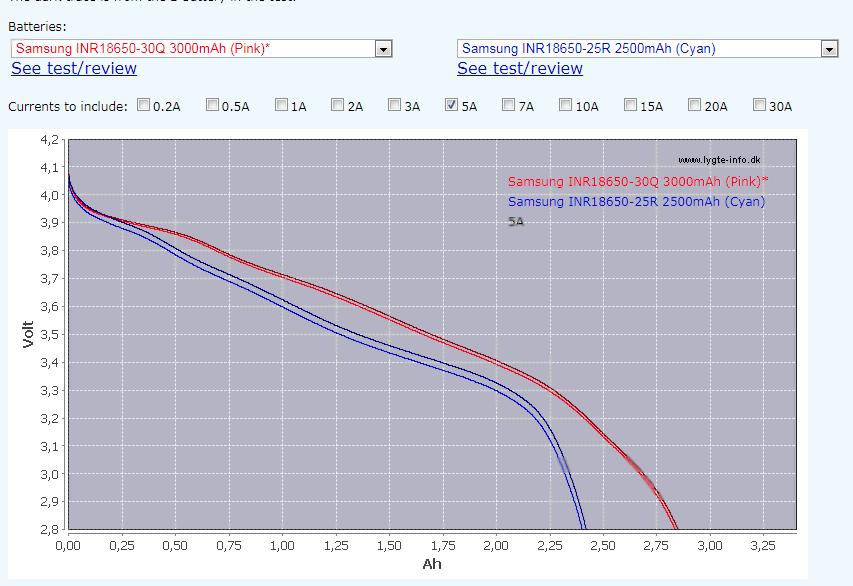Open See test/review link for 25R battery

point(520,68)
